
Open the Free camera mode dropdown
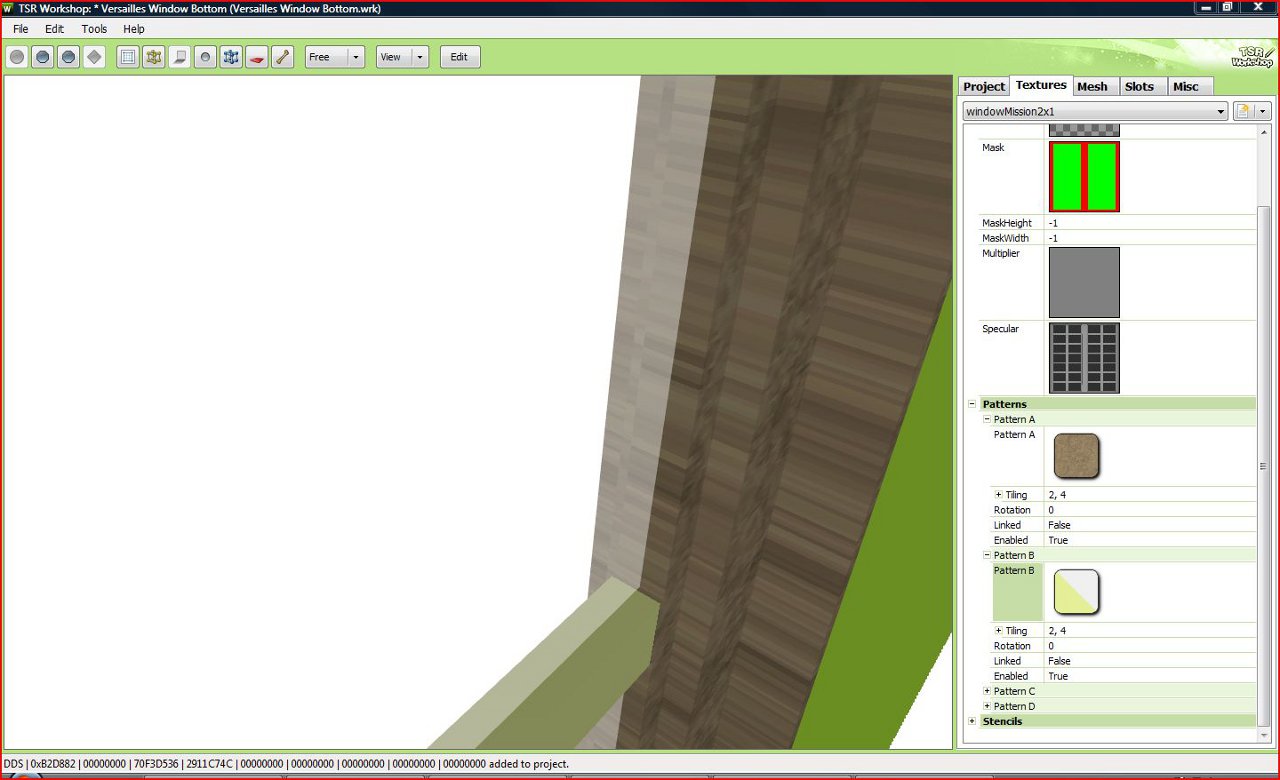(355, 57)
